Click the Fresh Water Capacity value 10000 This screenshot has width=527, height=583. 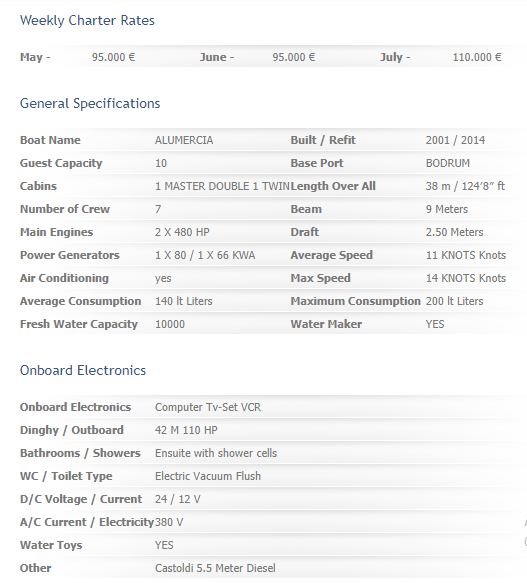[x=170, y=324]
